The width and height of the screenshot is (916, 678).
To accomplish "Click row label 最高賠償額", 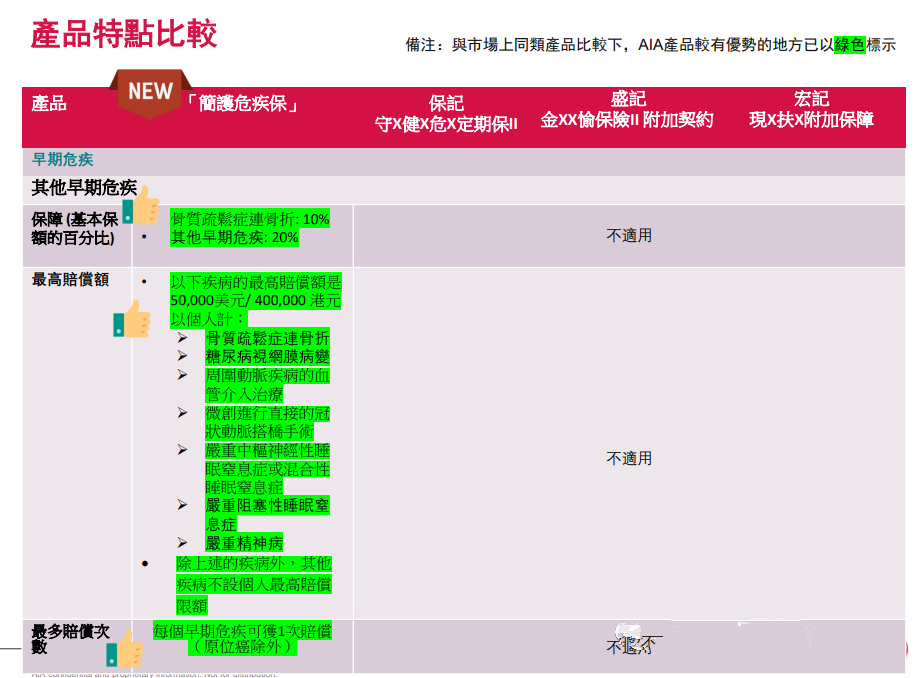I will coord(70,280).
